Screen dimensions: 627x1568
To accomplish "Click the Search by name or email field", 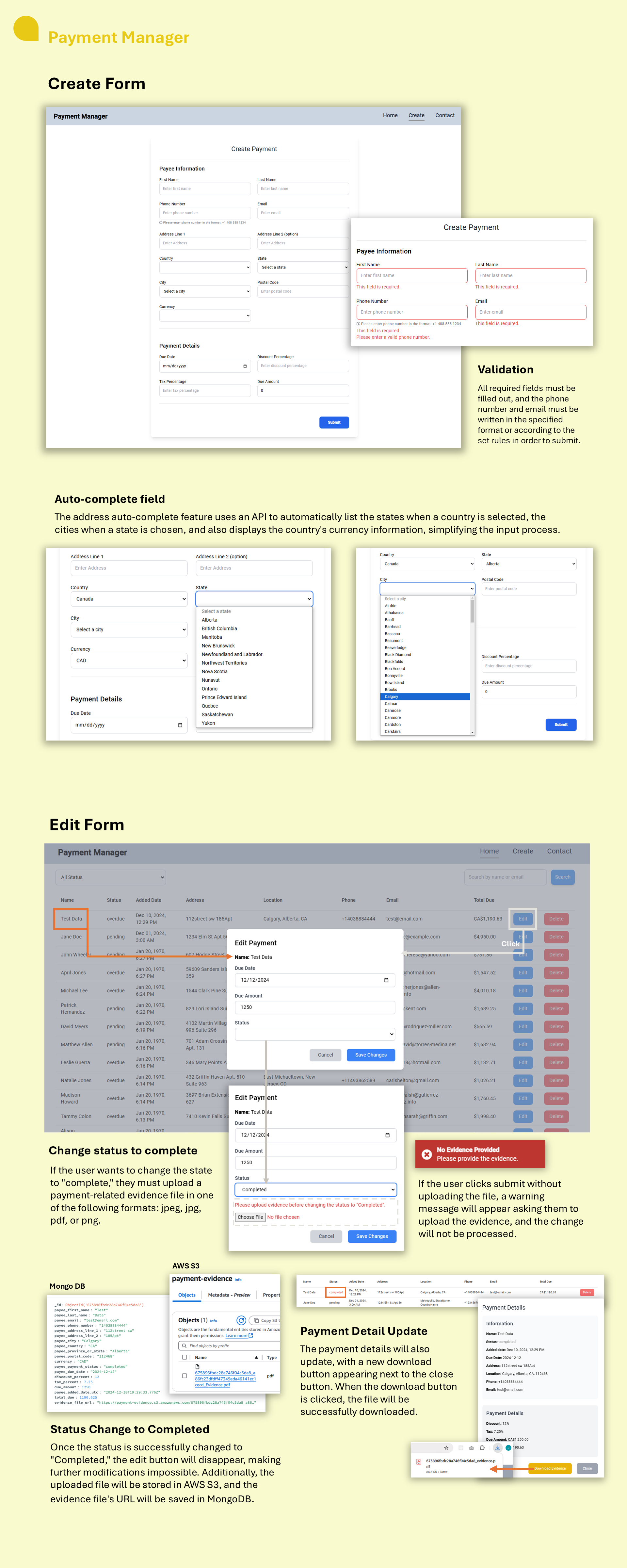I will tap(505, 877).
